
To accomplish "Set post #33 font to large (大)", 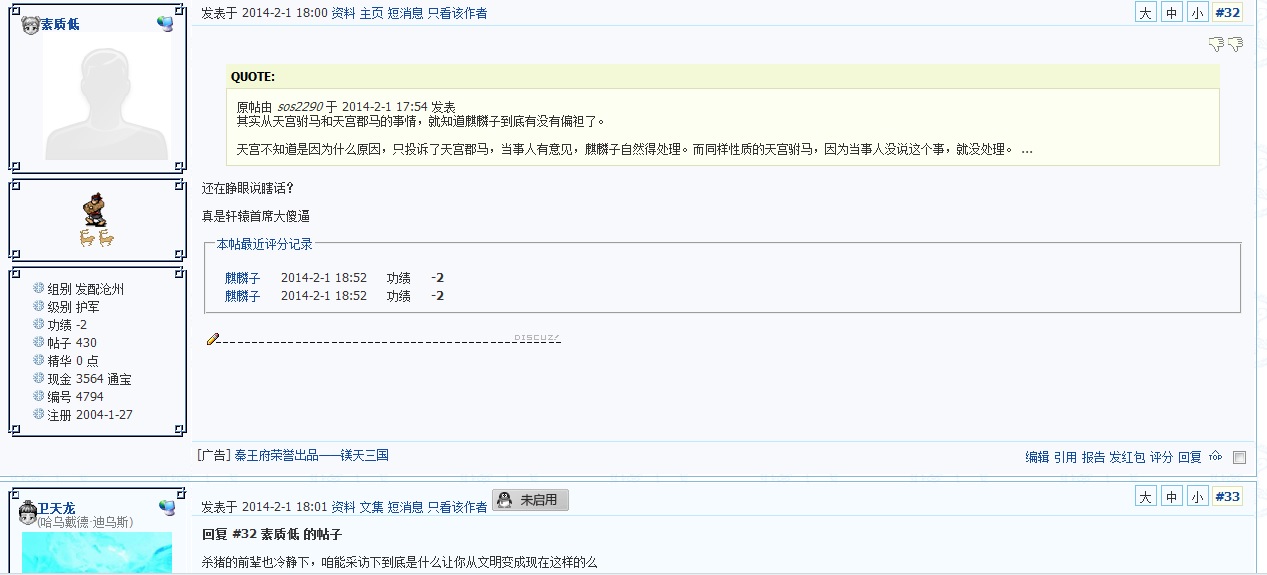I will click(x=1146, y=497).
